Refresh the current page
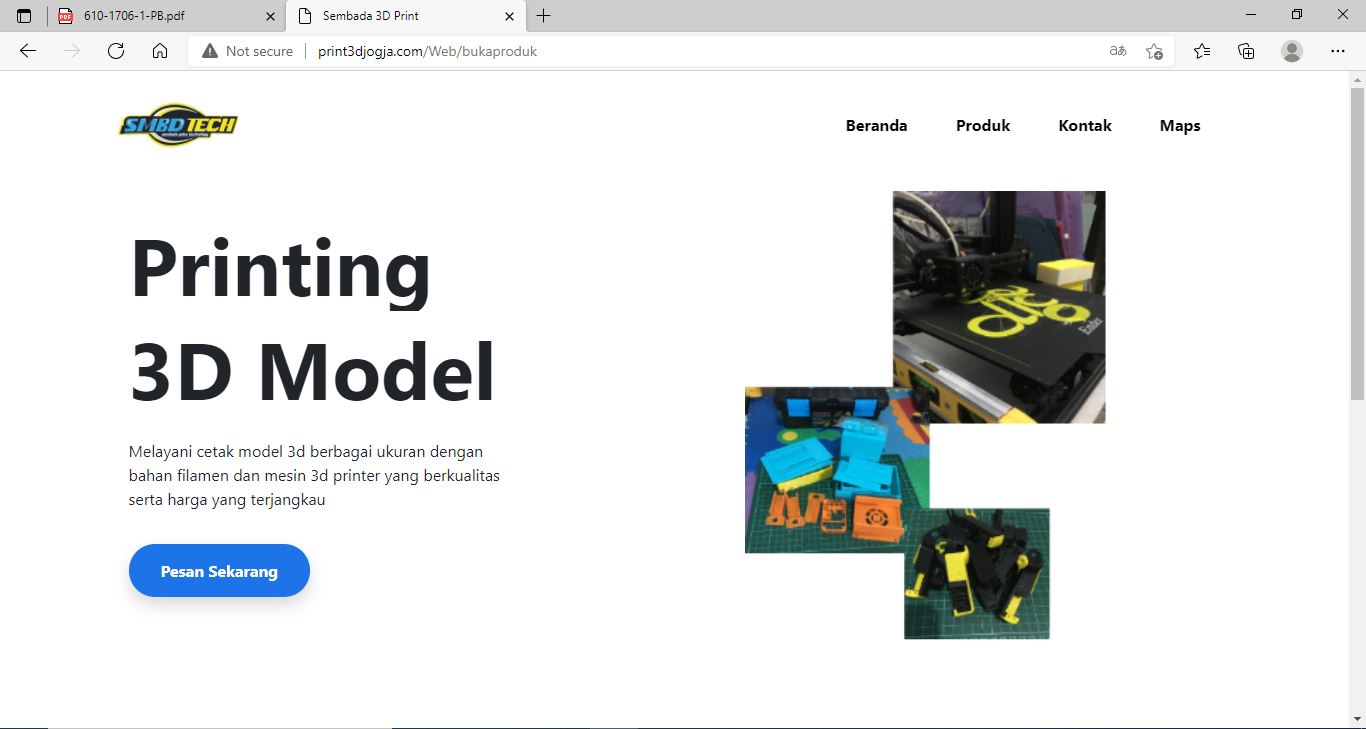 [x=116, y=51]
